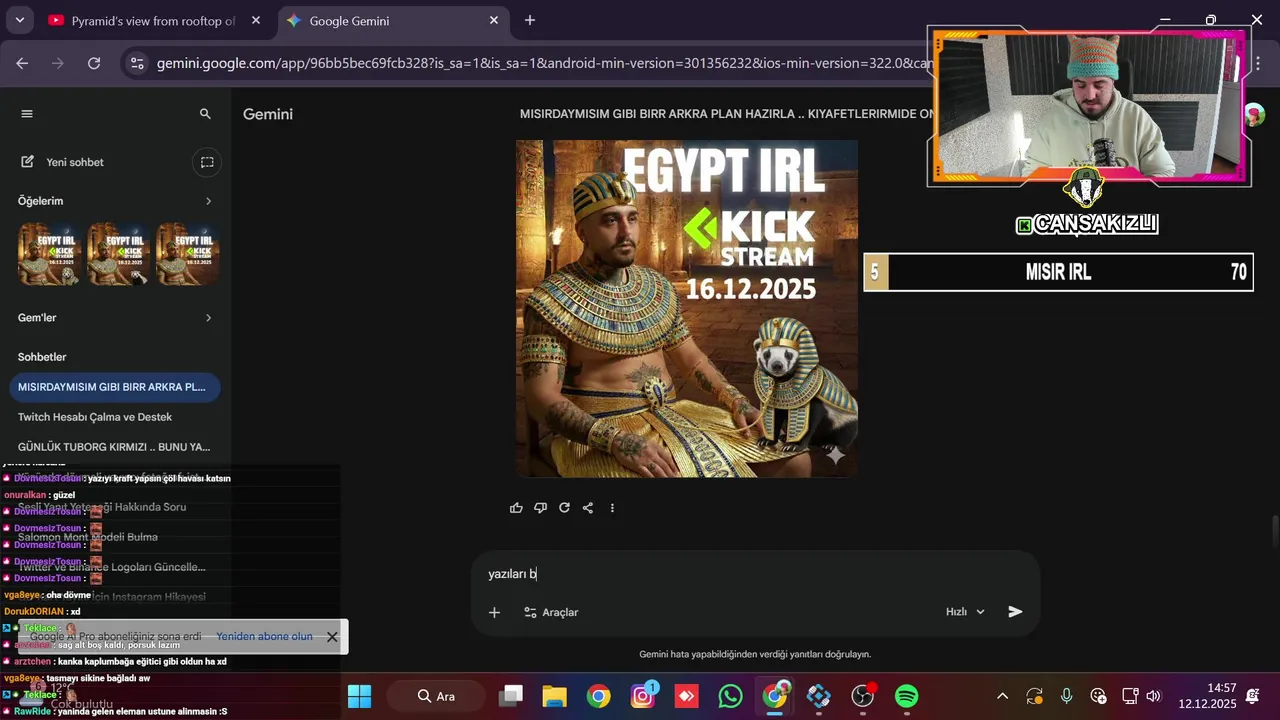
Task: Select the MISIRDAYMISIM GIBI BIRR ARKRA PL... chat
Action: point(114,387)
